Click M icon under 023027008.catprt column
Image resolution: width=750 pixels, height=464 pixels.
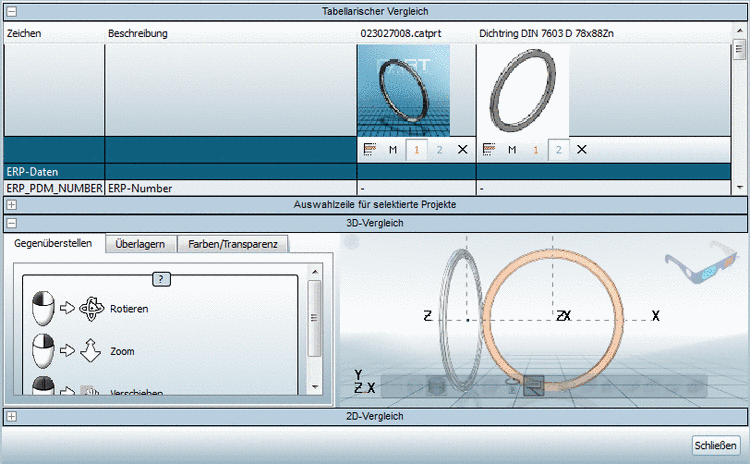393,150
